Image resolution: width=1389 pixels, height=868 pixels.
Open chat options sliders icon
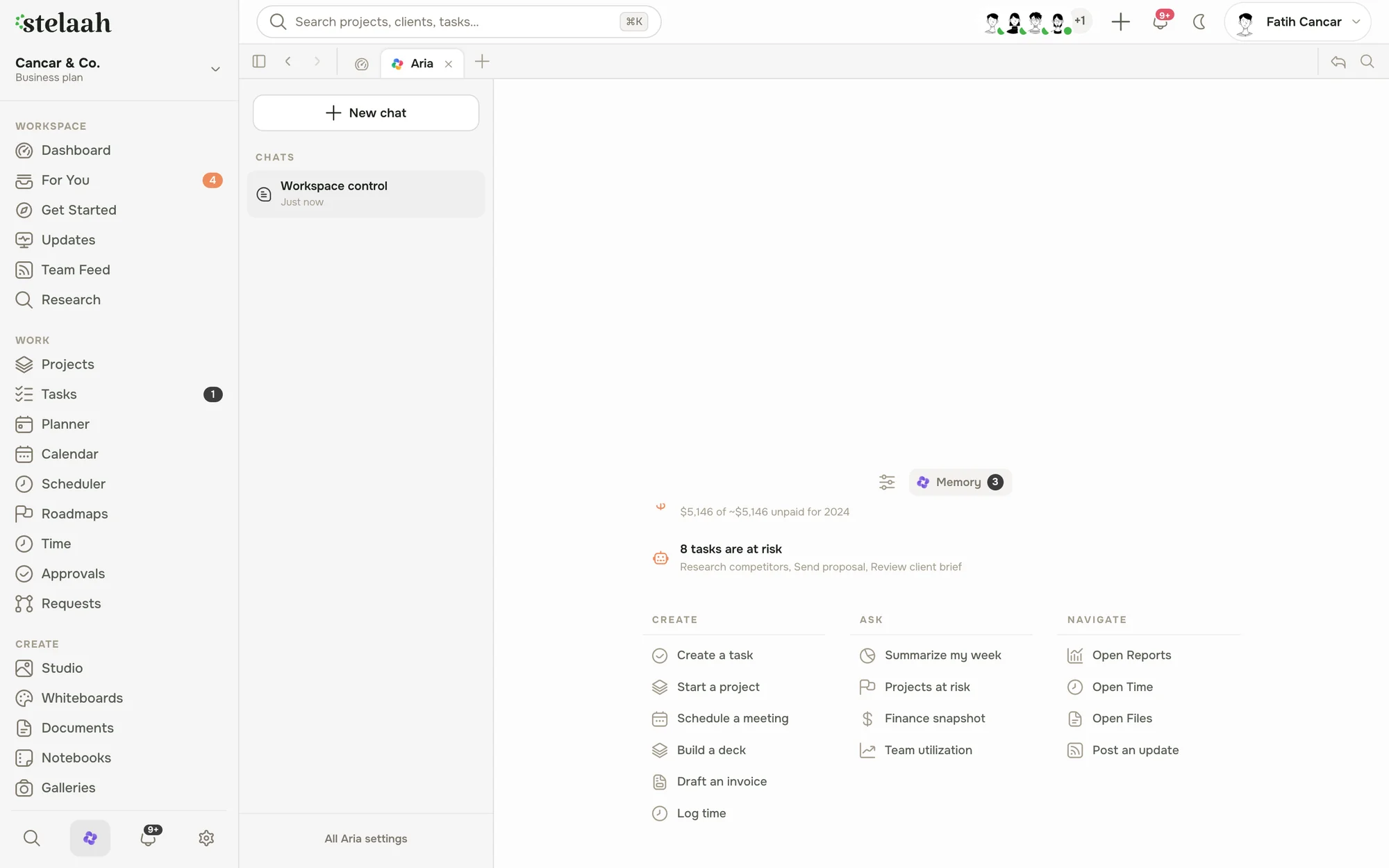887,482
